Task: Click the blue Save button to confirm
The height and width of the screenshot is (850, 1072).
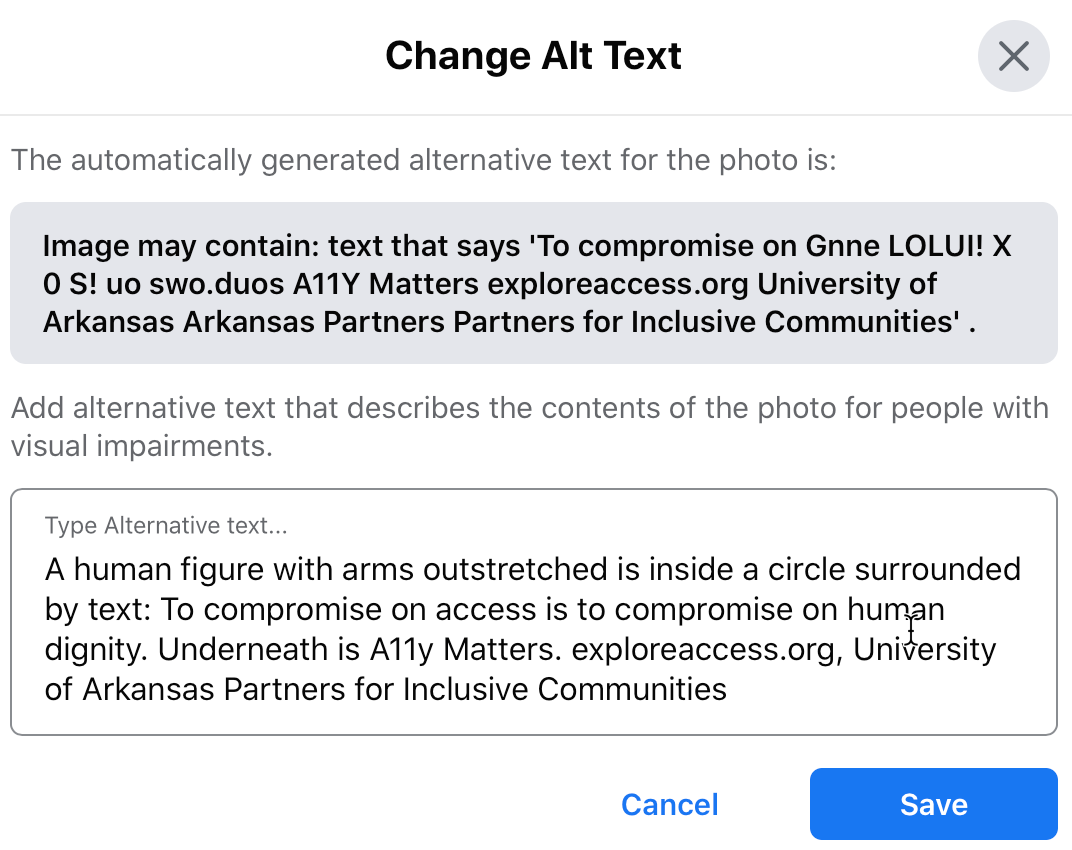Action: (932, 803)
